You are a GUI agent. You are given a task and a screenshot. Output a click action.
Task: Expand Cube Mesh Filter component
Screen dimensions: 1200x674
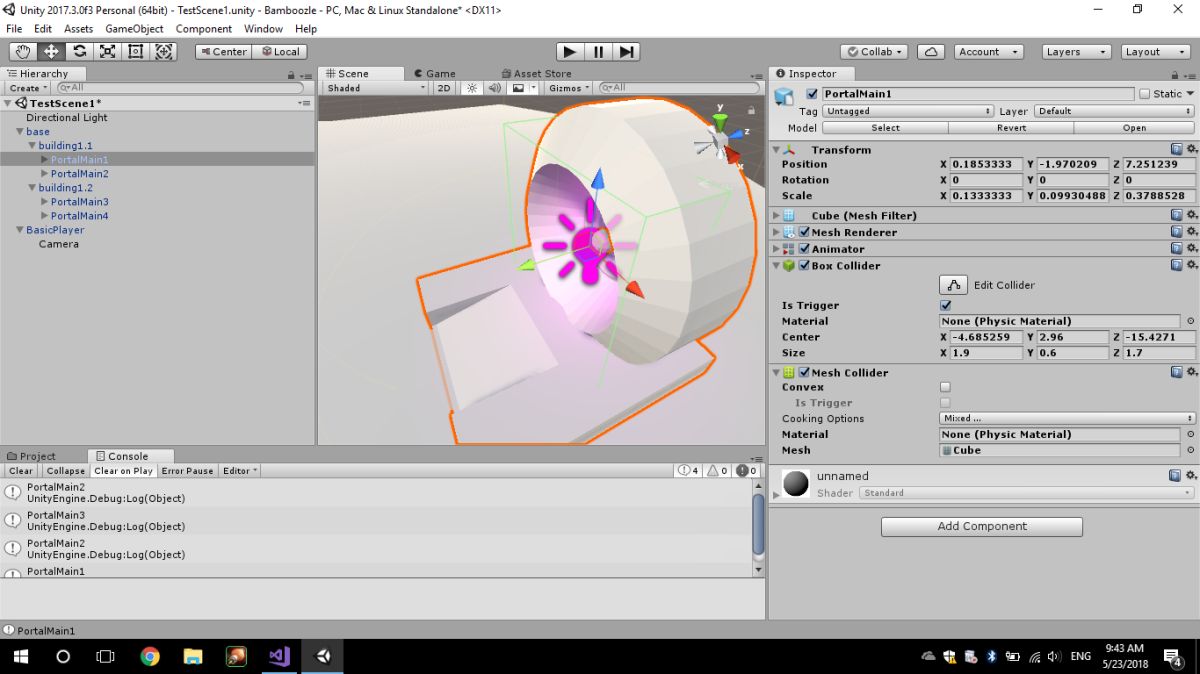[777, 215]
